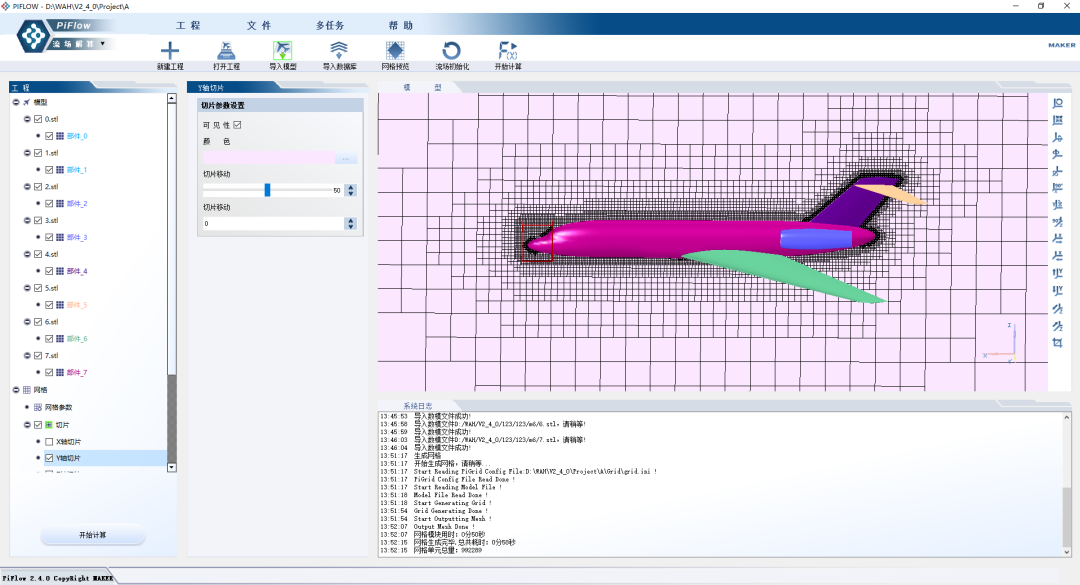The width and height of the screenshot is (1080, 585).
Task: Toggle the 可见性 visibility checkbox
Action: pos(237,125)
